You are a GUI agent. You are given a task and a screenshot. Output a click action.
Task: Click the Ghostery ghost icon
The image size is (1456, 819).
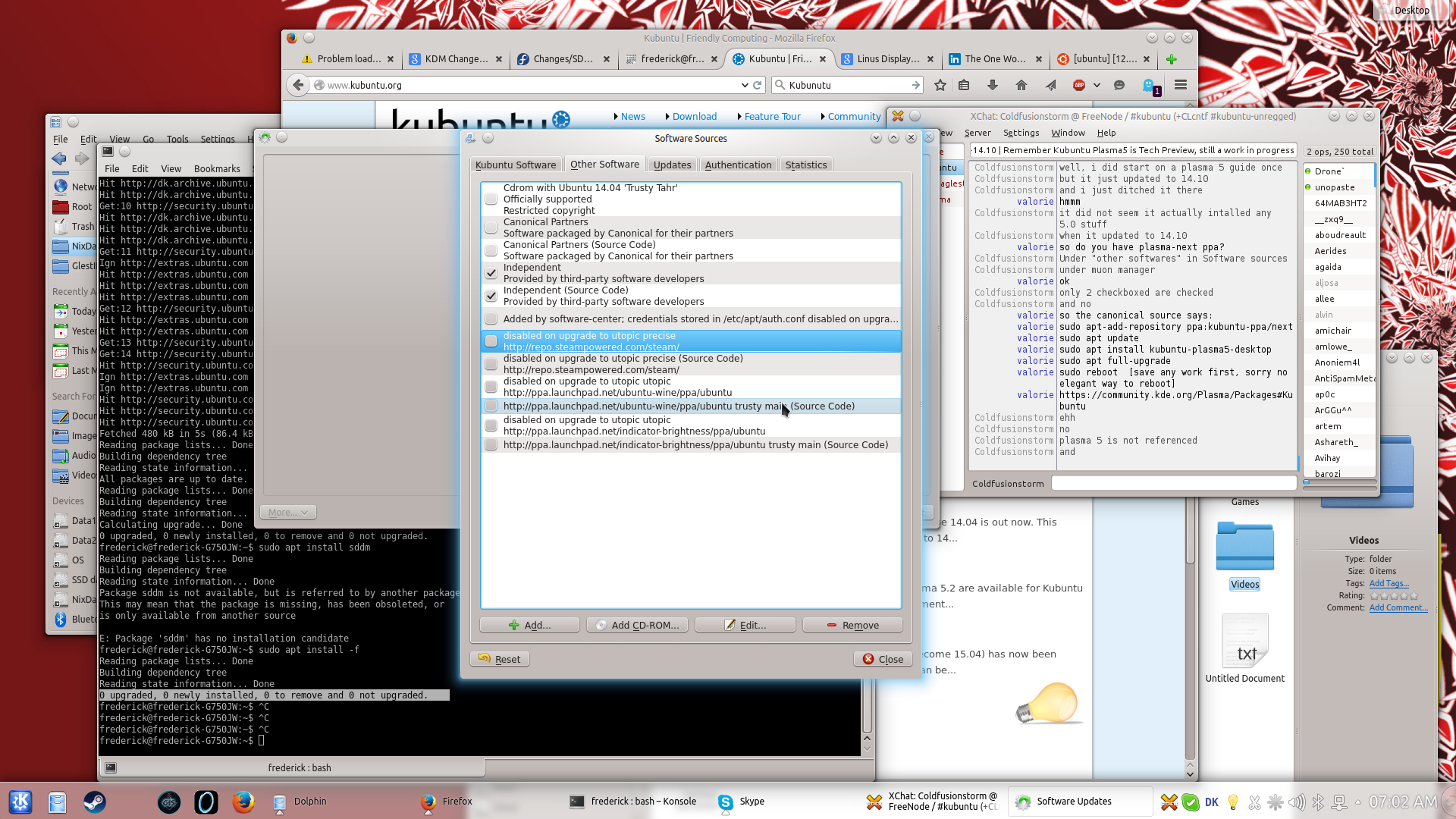tap(1150, 86)
